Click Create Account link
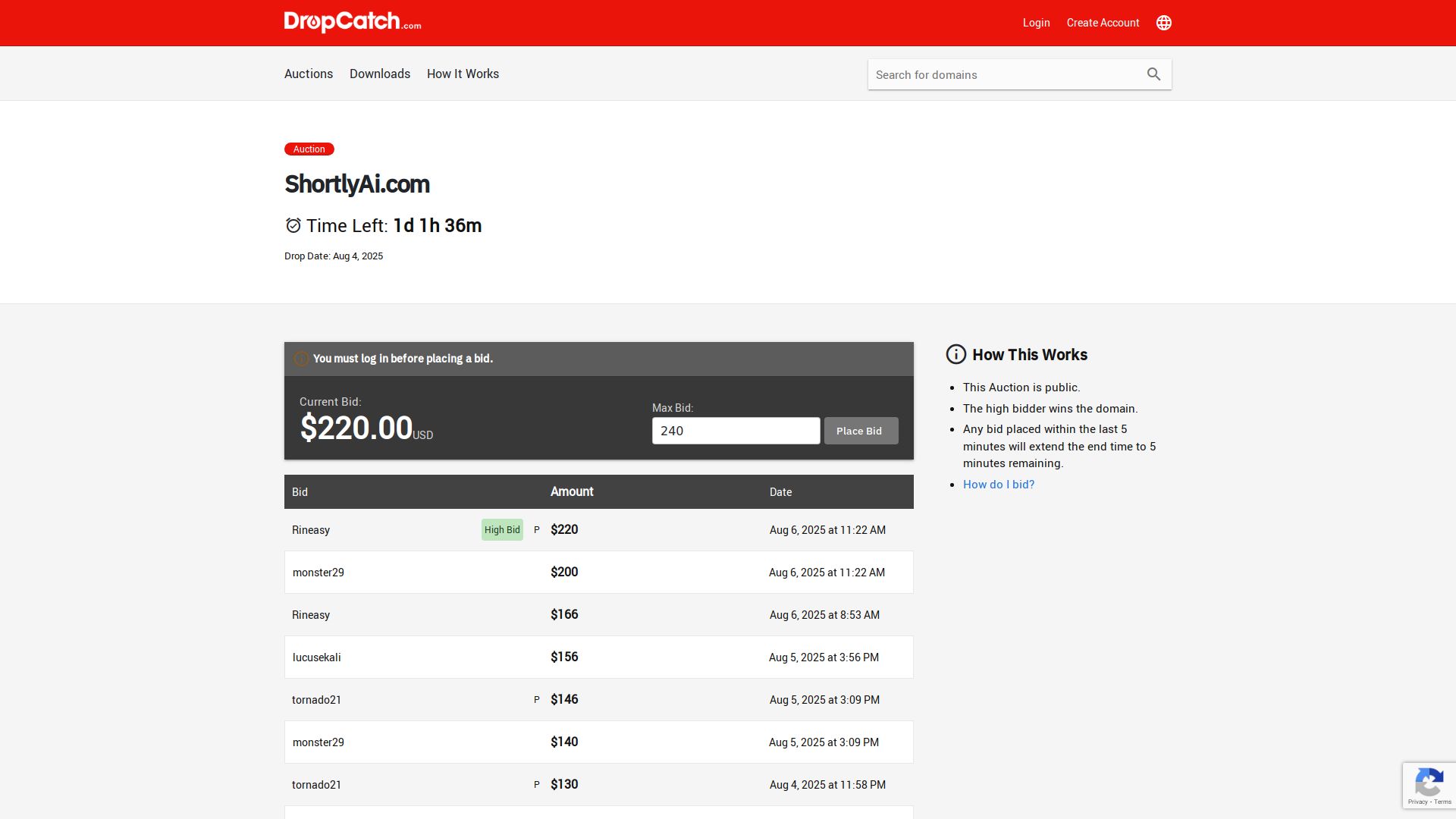This screenshot has height=819, width=1456. click(1103, 23)
